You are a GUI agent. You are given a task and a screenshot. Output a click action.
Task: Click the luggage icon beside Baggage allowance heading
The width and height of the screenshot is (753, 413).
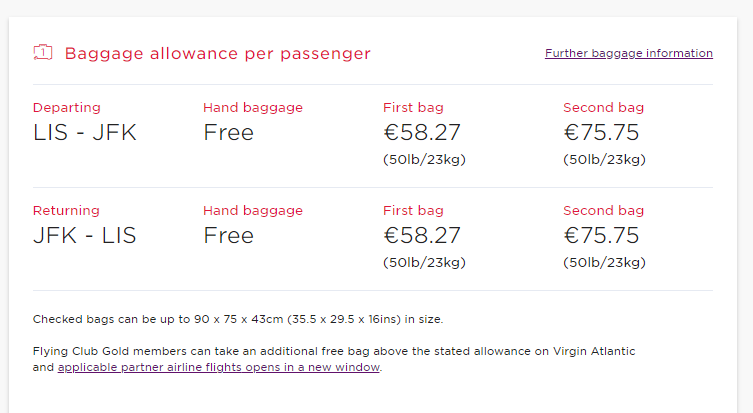point(43,52)
